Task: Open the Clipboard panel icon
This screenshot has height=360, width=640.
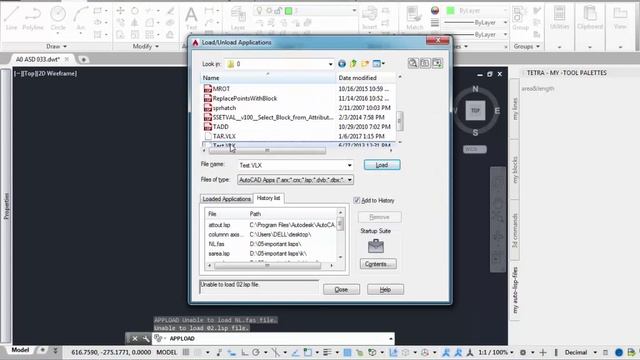Action: [x=590, y=18]
